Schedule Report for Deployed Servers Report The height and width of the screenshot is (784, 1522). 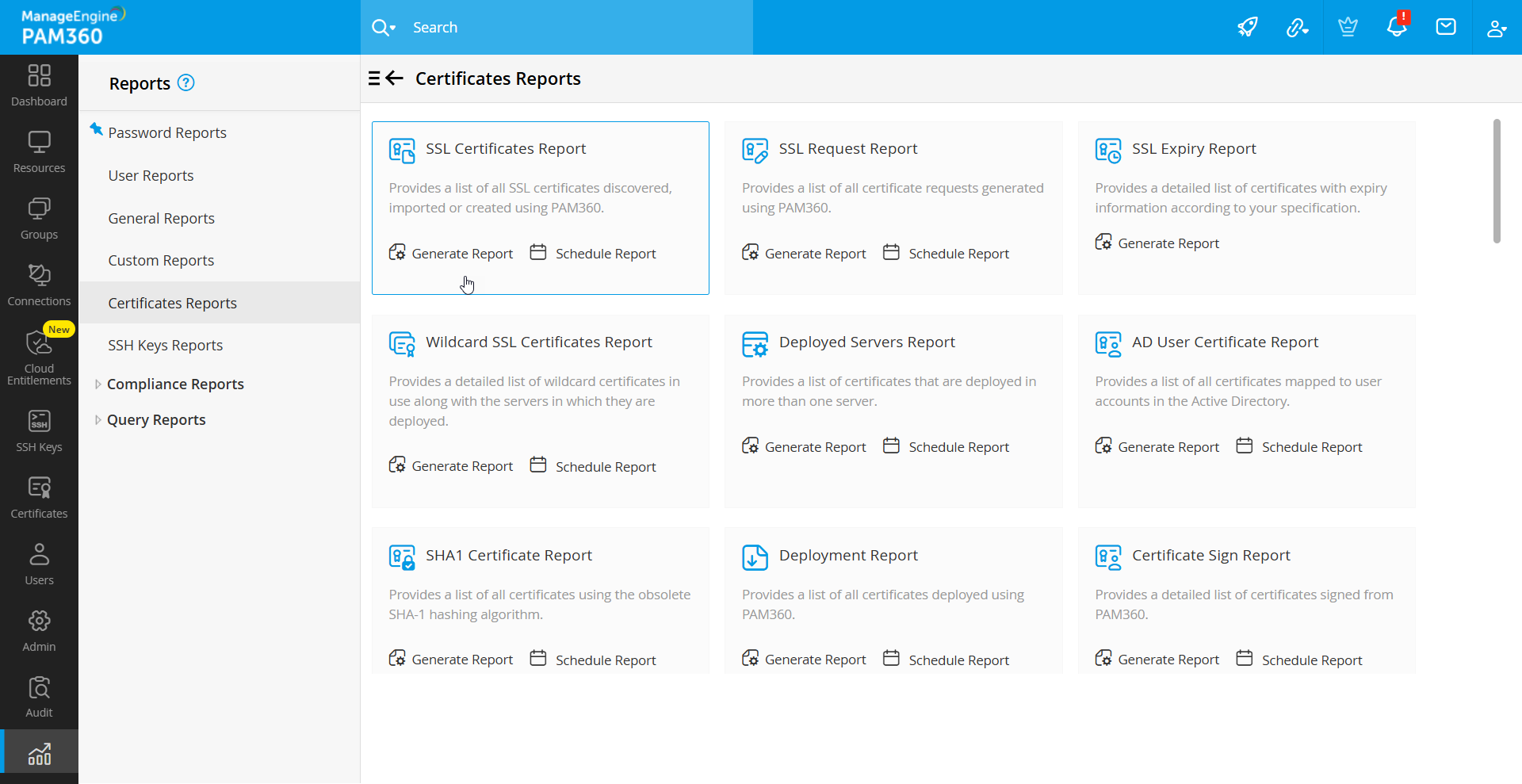click(958, 446)
